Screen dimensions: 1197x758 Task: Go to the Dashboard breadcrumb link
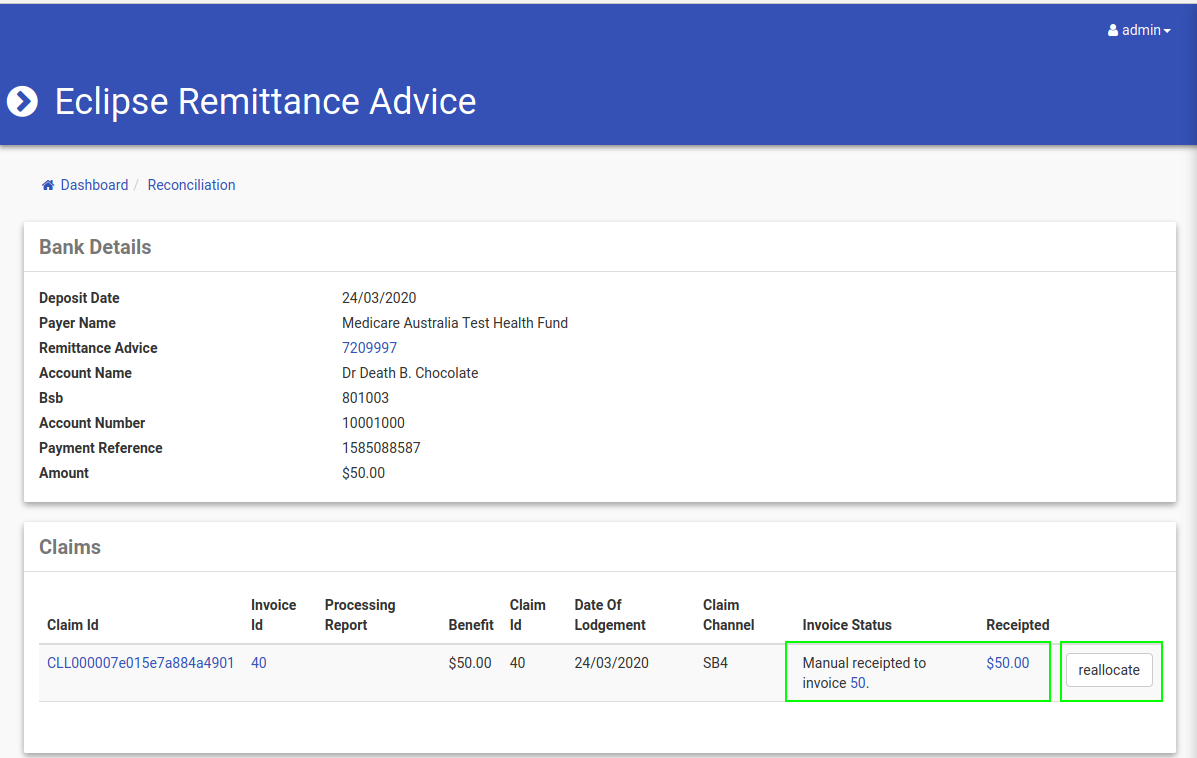pyautogui.click(x=94, y=185)
